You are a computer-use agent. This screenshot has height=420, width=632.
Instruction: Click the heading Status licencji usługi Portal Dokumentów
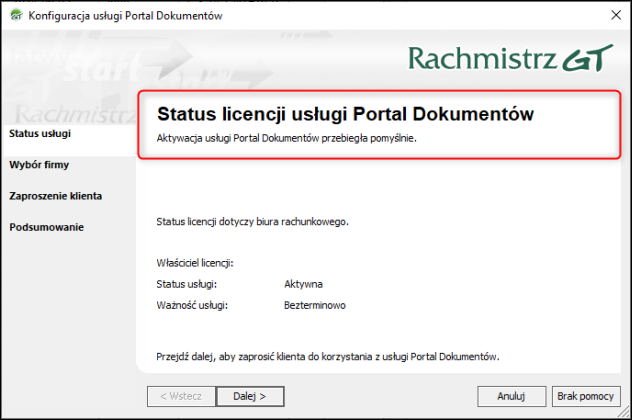pyautogui.click(x=345, y=114)
